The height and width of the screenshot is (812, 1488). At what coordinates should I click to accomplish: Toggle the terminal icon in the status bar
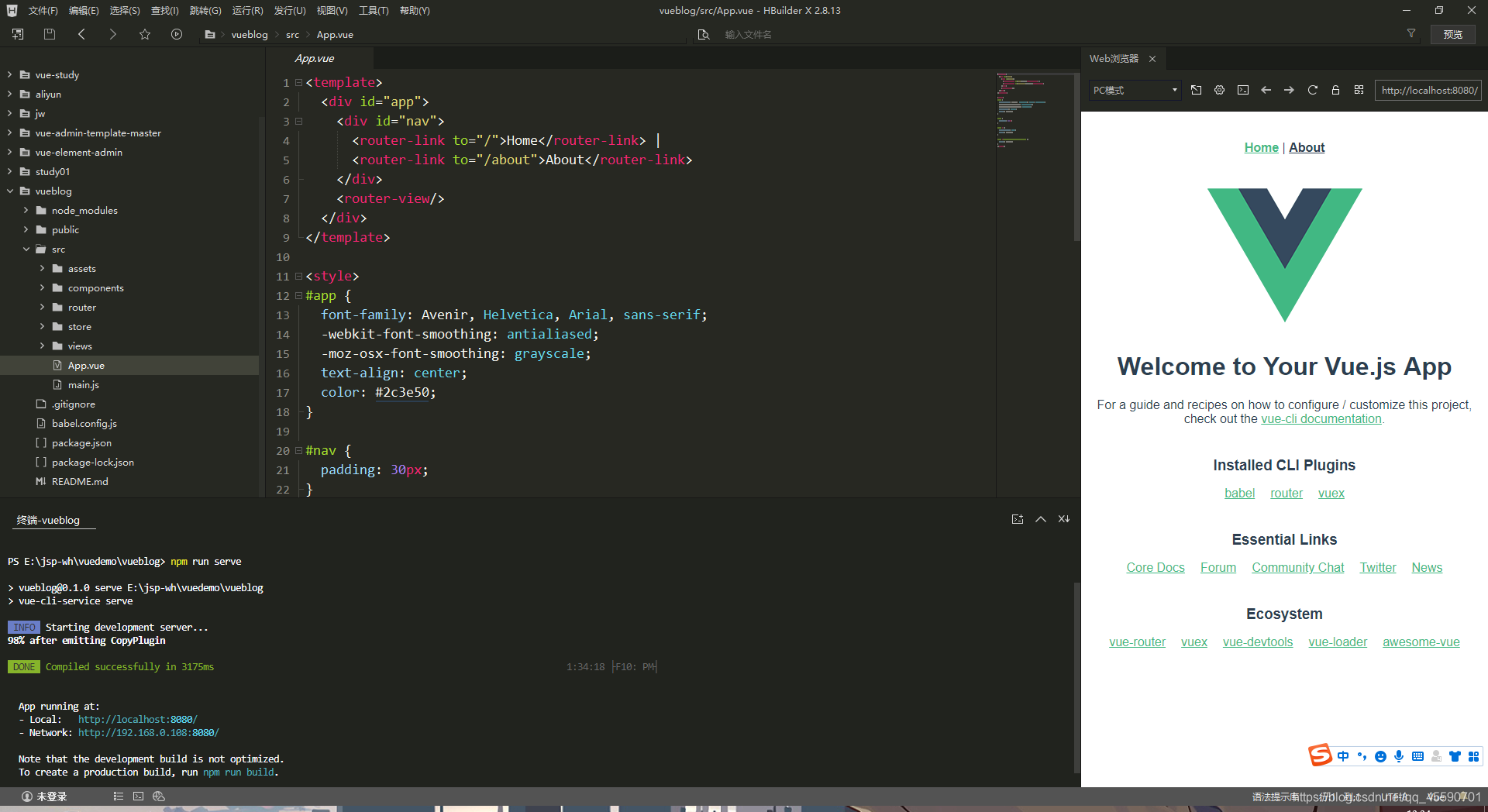point(139,797)
